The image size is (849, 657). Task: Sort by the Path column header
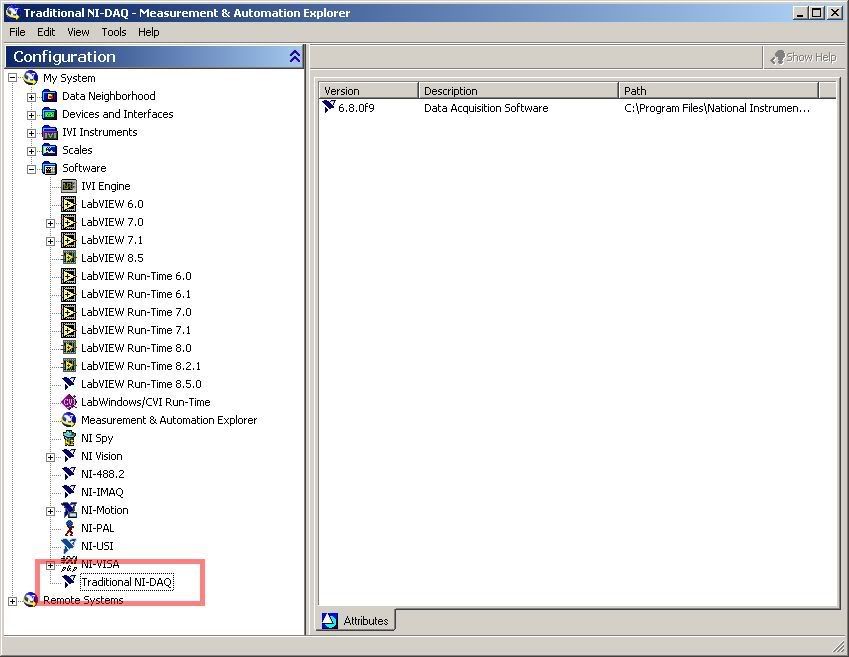point(719,90)
